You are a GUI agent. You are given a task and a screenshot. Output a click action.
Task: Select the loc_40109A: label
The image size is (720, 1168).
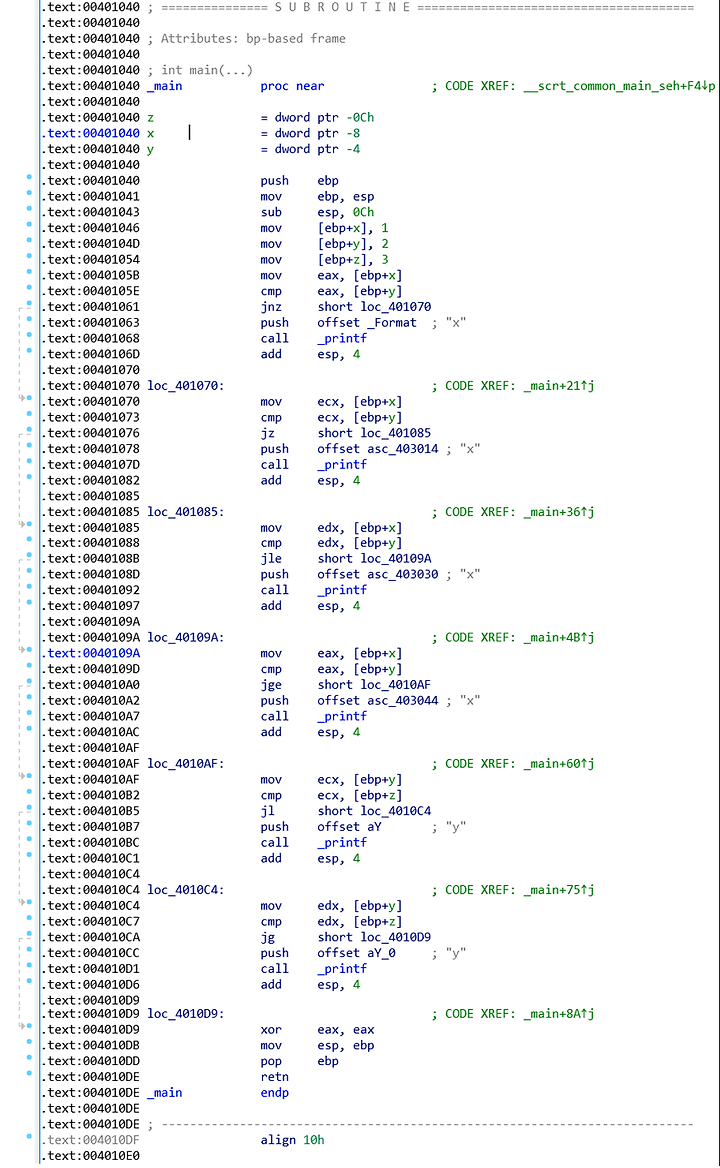tap(185, 638)
